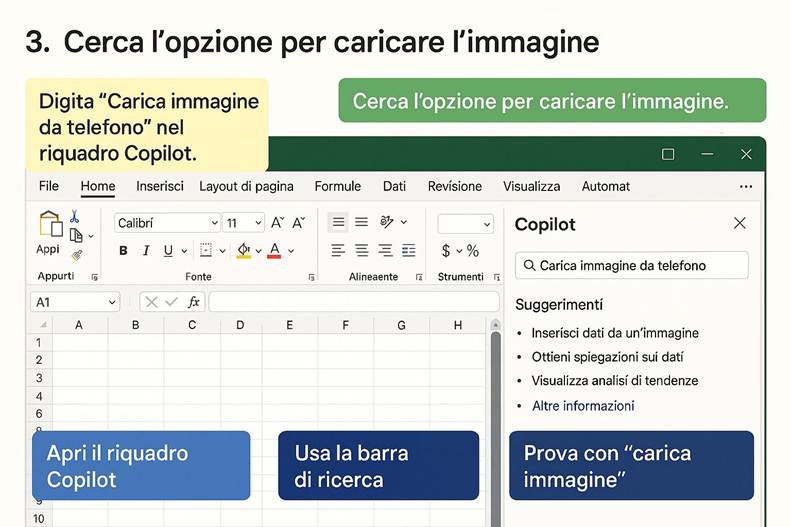Switch to the Formule tab
Viewport: 791px width, 527px height.
pos(337,186)
